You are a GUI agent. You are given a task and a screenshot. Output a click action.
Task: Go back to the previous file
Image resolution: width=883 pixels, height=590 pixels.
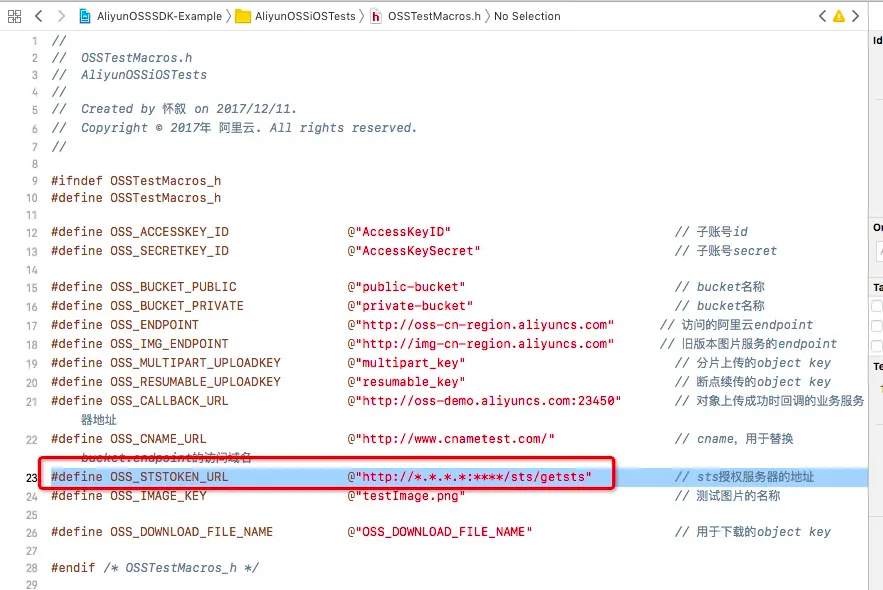tap(38, 16)
